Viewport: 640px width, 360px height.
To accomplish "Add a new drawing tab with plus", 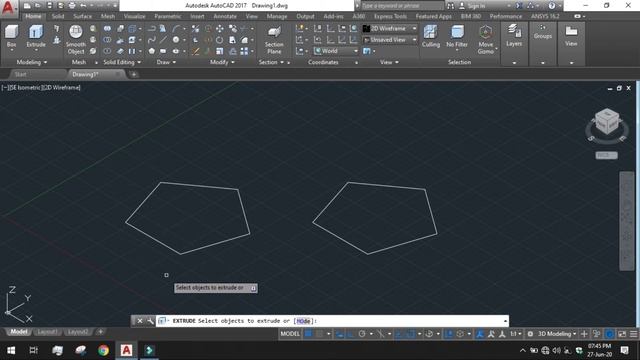I will coord(133,74).
